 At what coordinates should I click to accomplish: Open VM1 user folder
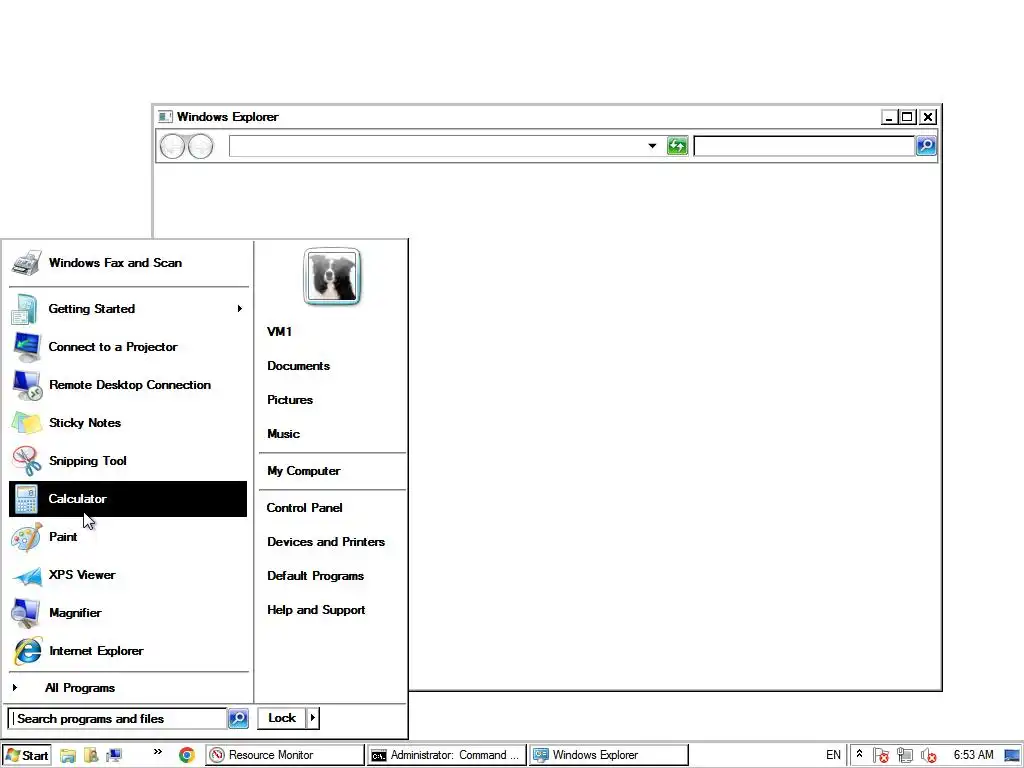[280, 332]
